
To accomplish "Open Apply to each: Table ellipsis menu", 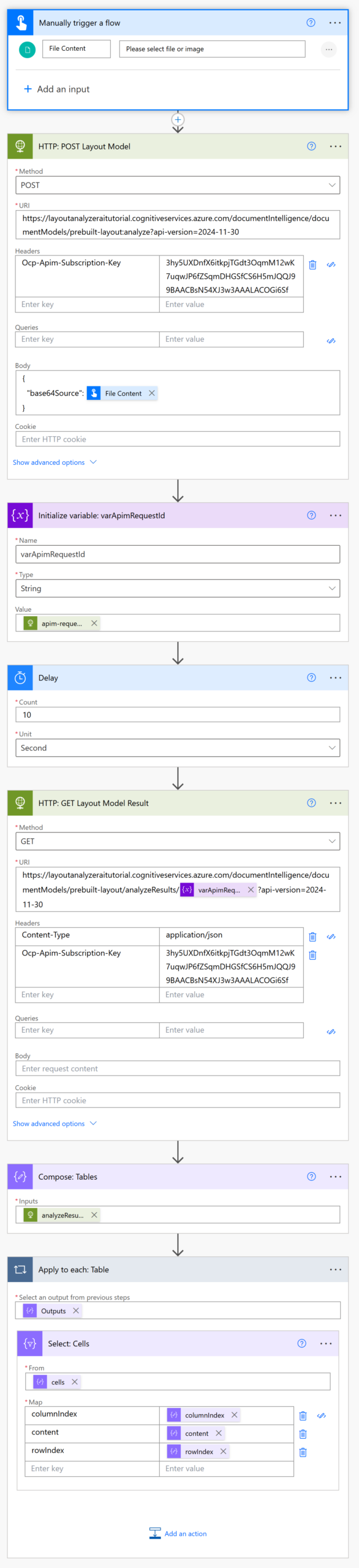I will pyautogui.click(x=336, y=1270).
